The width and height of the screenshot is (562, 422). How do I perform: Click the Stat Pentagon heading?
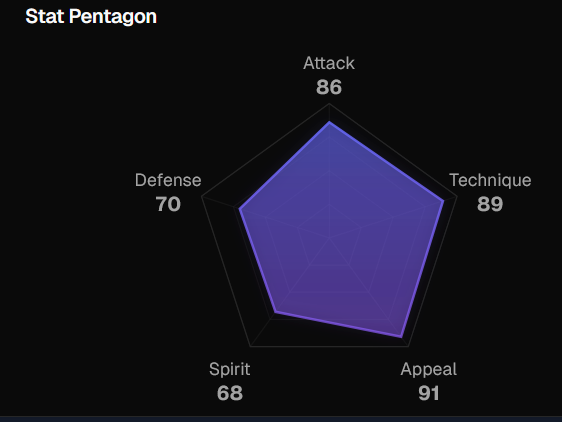tap(91, 17)
